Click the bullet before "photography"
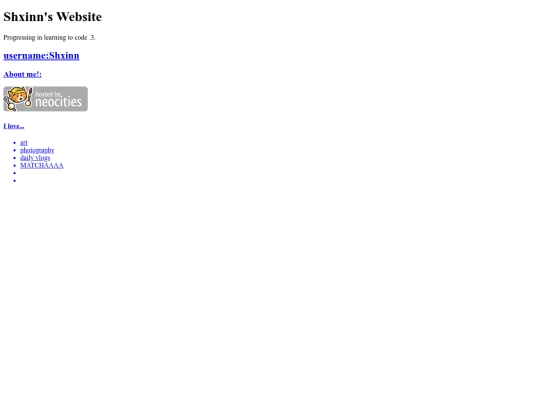 point(15,150)
